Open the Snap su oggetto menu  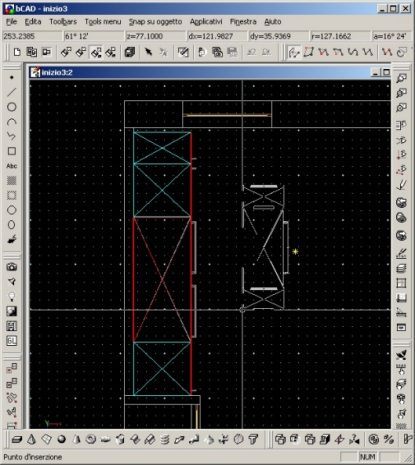point(155,22)
